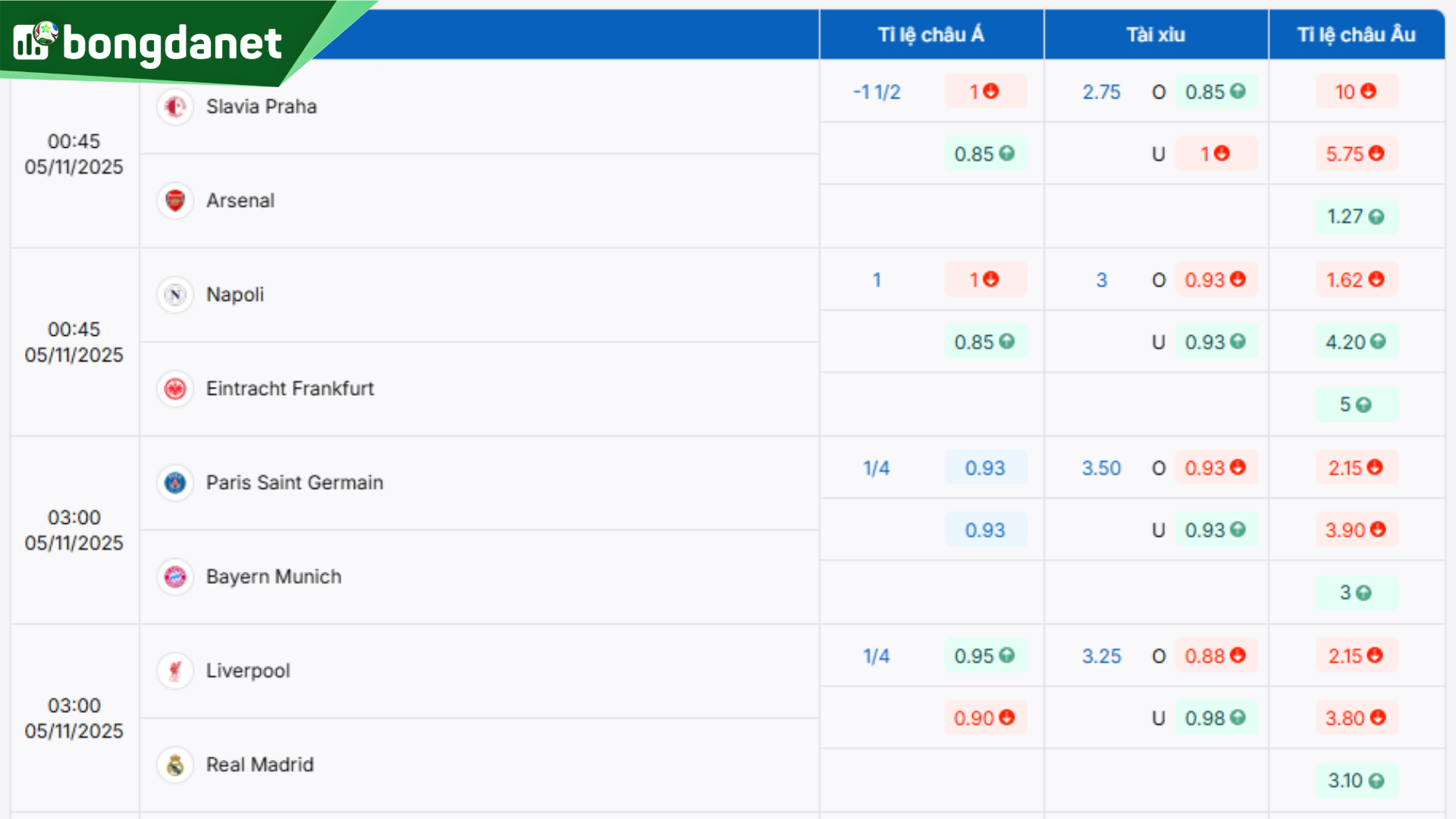Click the Bayern Munich club crest
1456x819 pixels.
click(x=175, y=577)
